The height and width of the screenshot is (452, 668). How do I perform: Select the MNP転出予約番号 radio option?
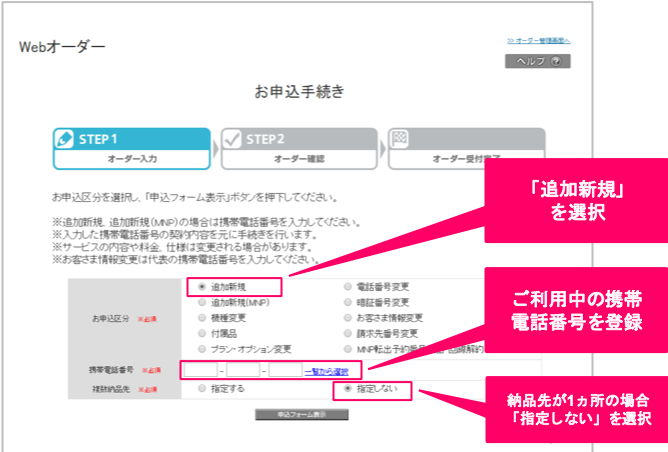point(348,349)
